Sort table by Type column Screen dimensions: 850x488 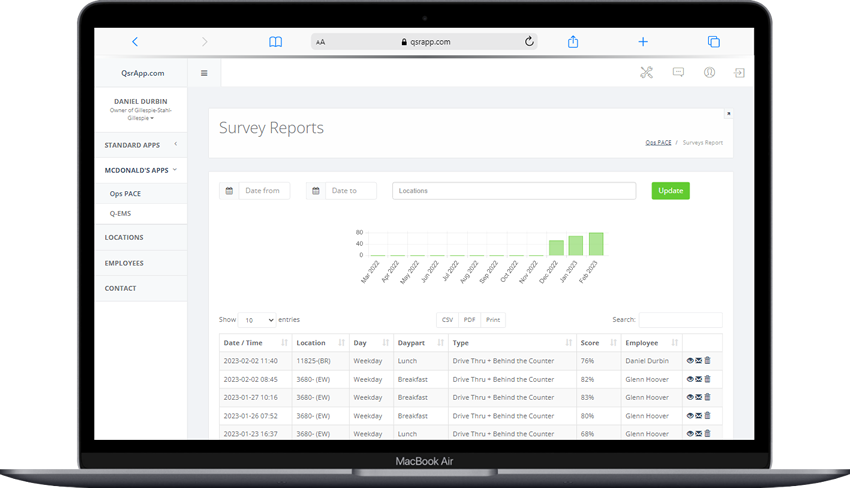(x=512, y=343)
